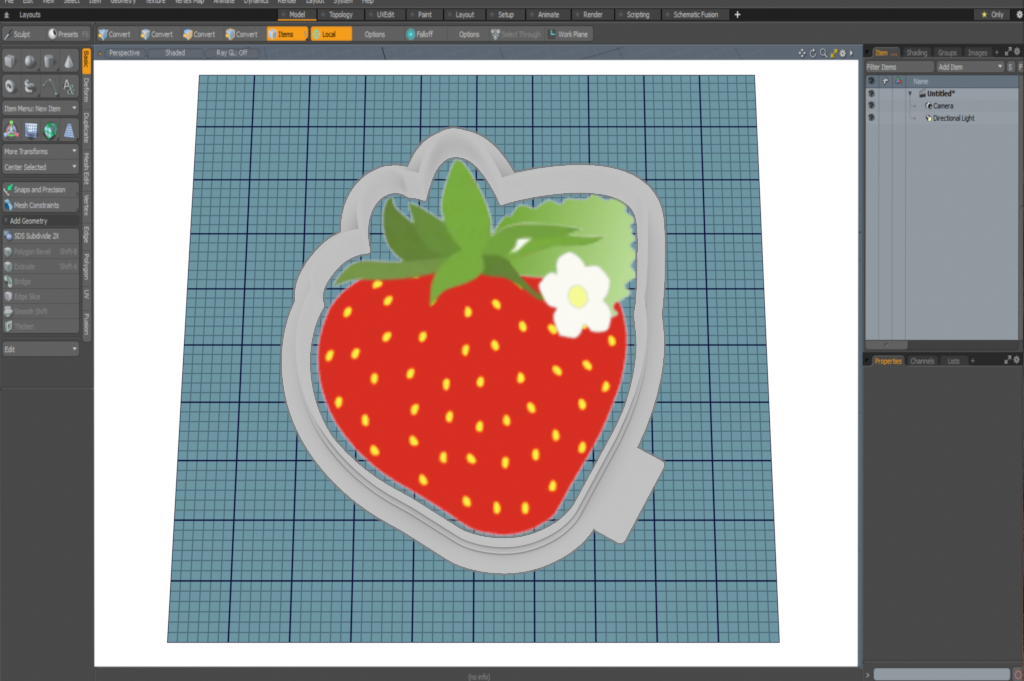Select the Sphere primitive tool
The width and height of the screenshot is (1024, 681).
click(30, 62)
